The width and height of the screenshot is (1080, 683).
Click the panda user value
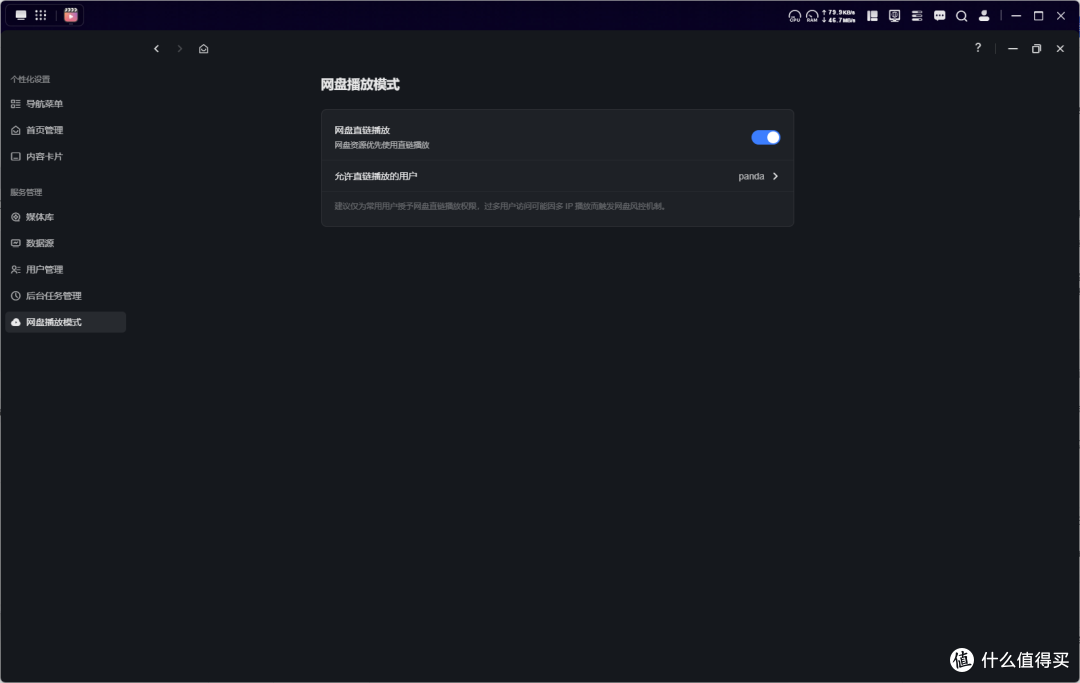tap(751, 176)
